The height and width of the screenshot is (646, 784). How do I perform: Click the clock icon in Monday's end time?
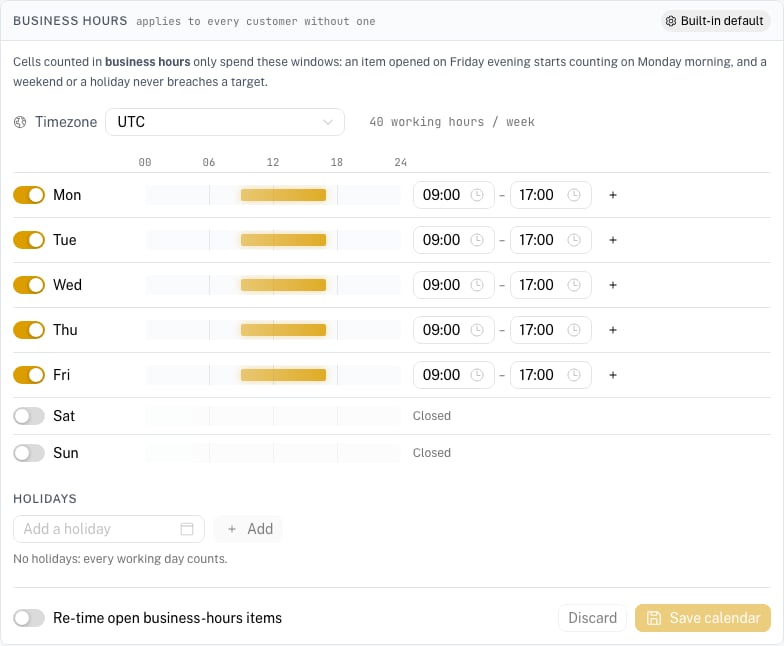pos(574,195)
